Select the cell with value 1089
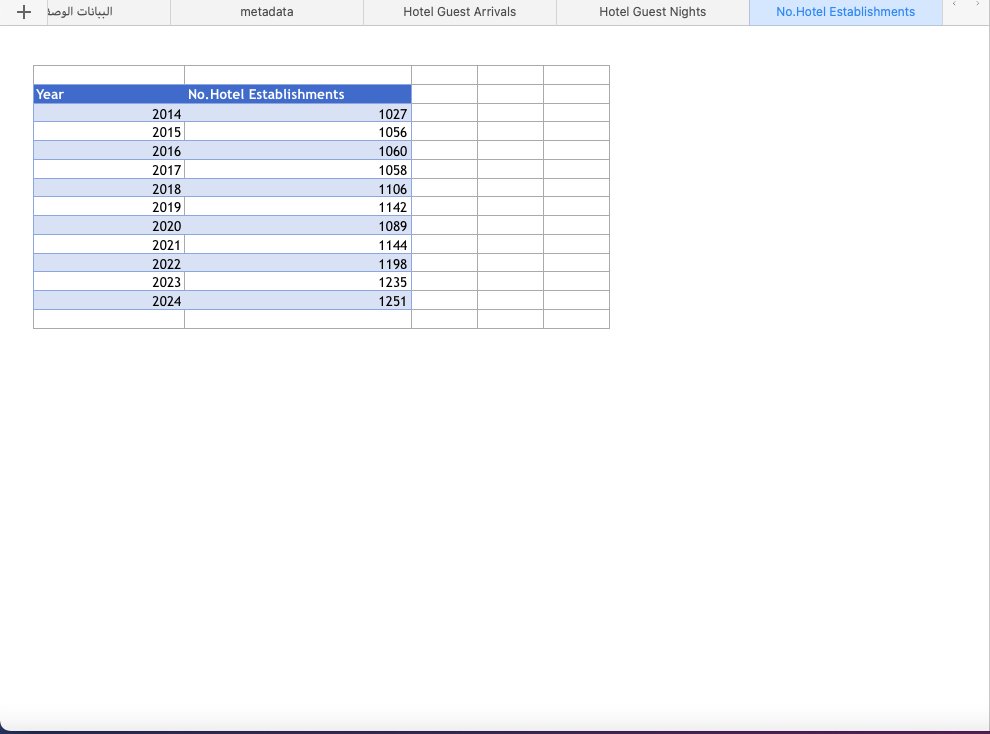 point(297,226)
